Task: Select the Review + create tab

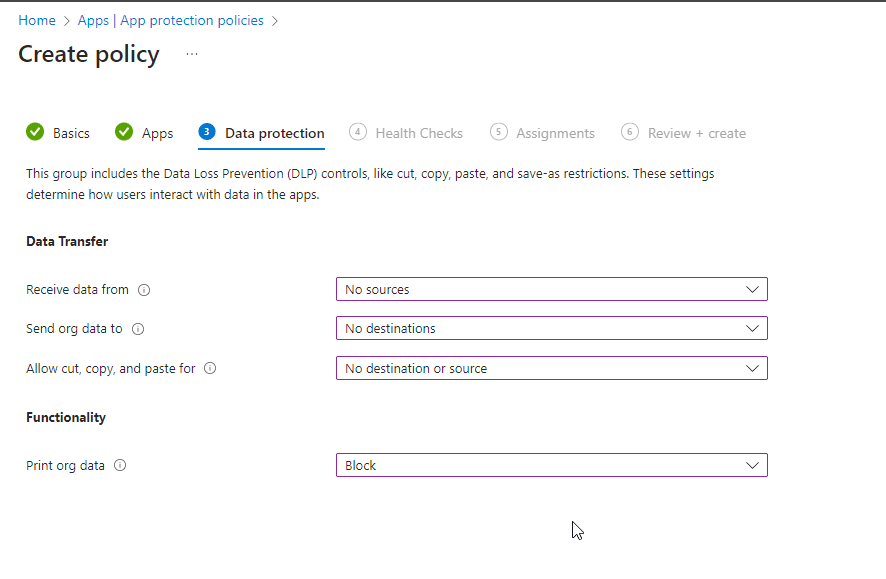Action: coord(697,132)
